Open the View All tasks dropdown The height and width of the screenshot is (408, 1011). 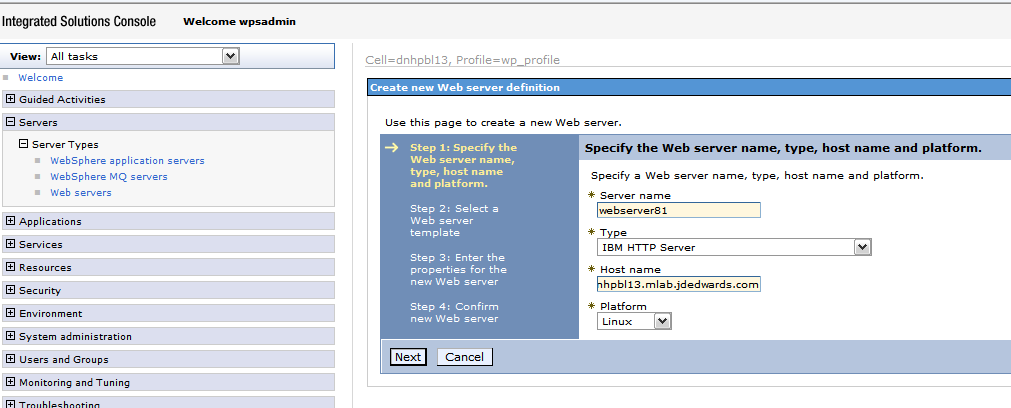231,57
